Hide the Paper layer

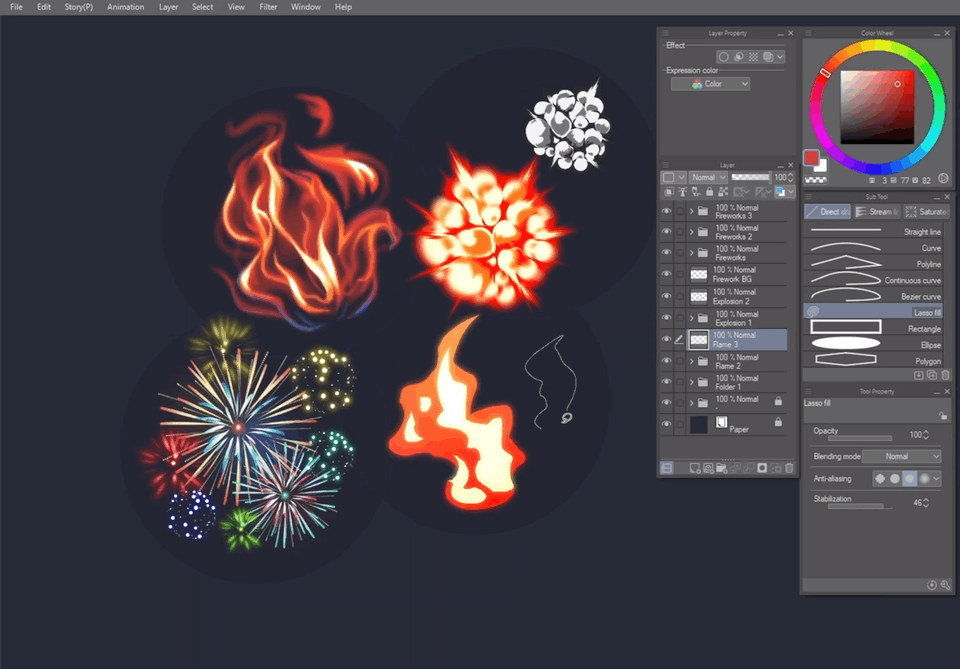pyautogui.click(x=666, y=424)
